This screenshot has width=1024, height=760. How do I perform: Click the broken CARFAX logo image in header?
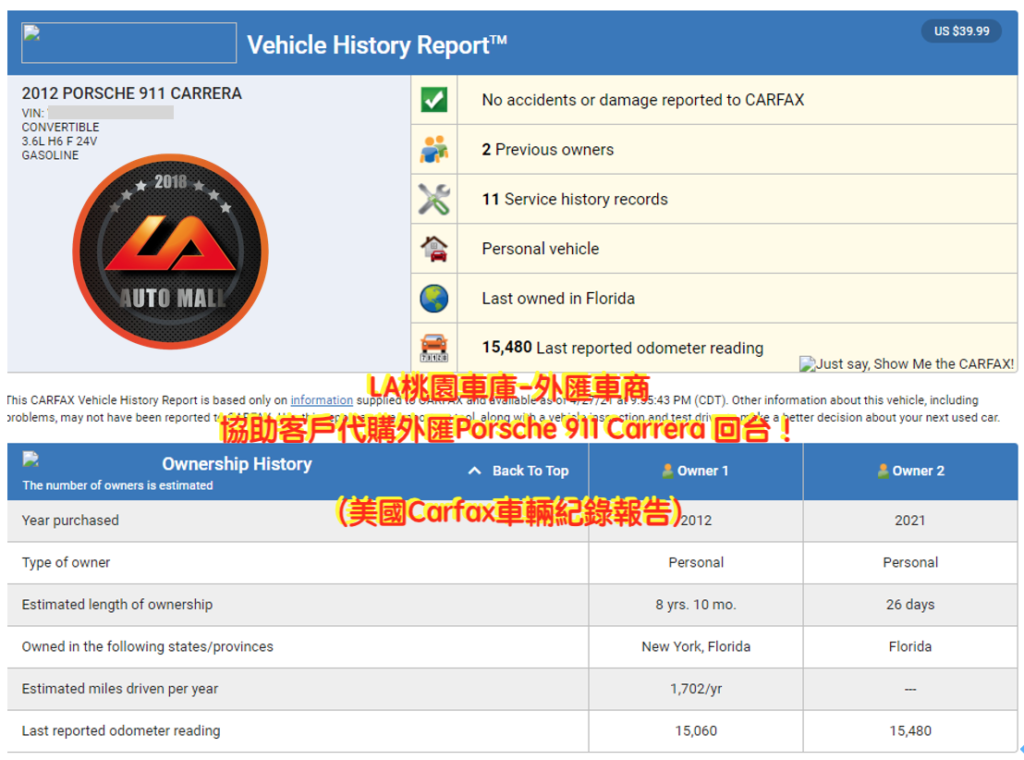click(129, 42)
